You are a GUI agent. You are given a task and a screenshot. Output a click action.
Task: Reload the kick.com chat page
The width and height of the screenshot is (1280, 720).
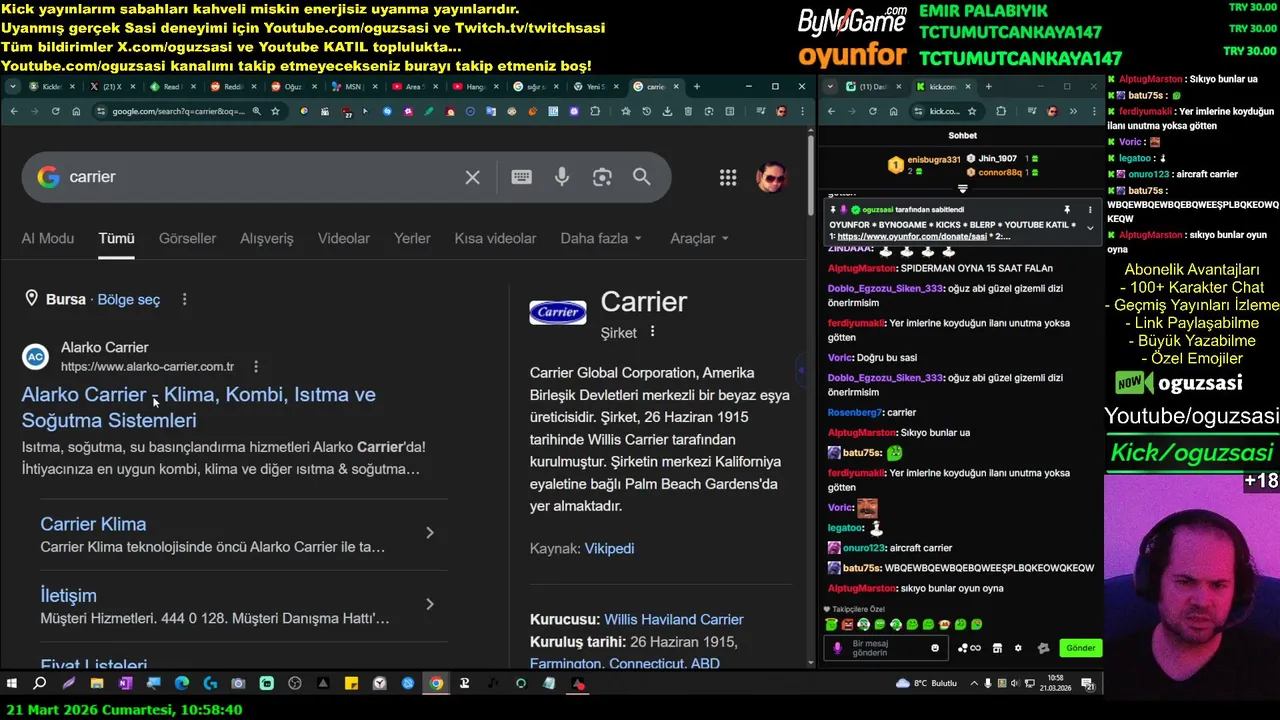(x=871, y=111)
